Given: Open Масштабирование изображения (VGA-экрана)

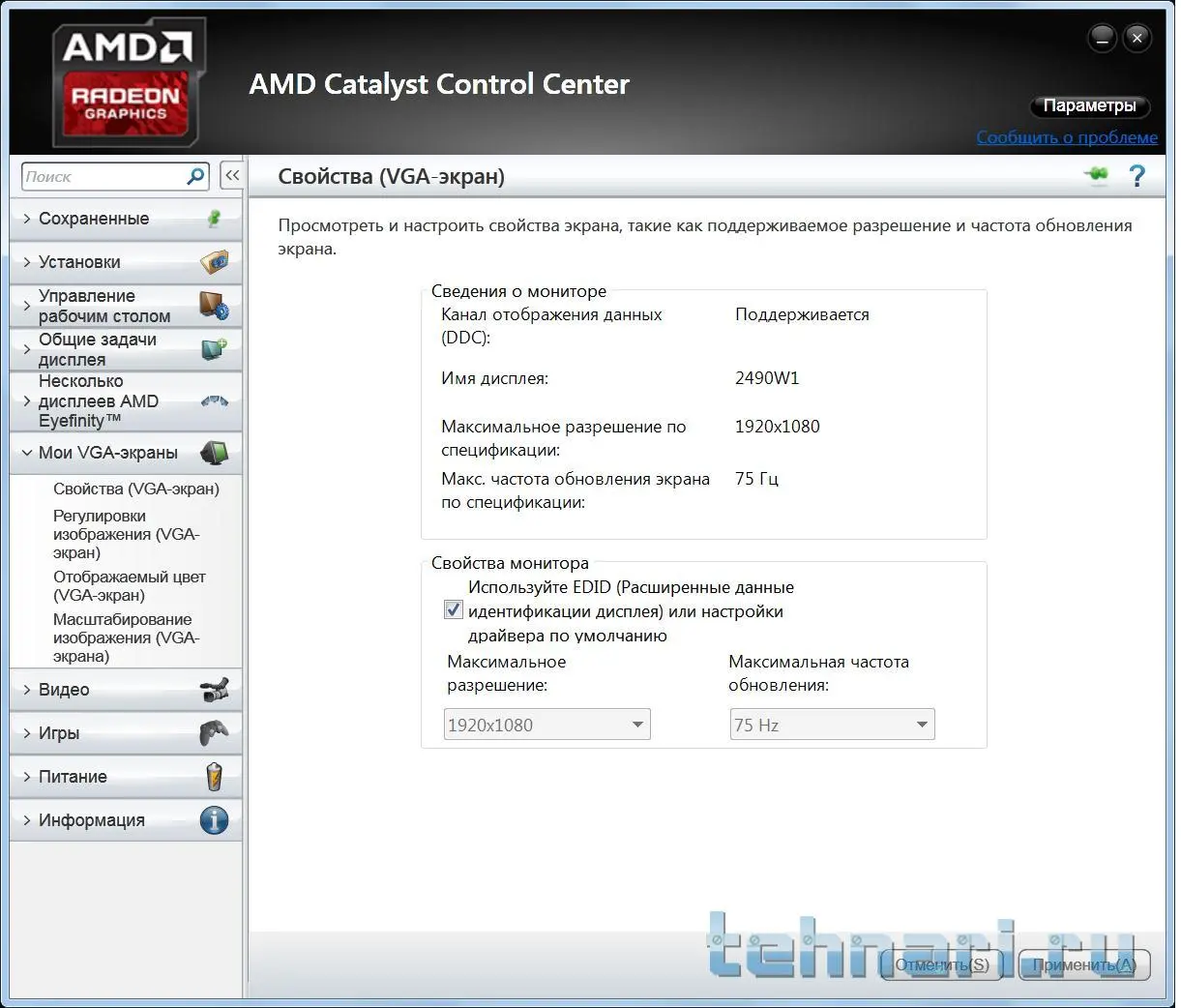Looking at the screenshot, I should (x=126, y=637).
